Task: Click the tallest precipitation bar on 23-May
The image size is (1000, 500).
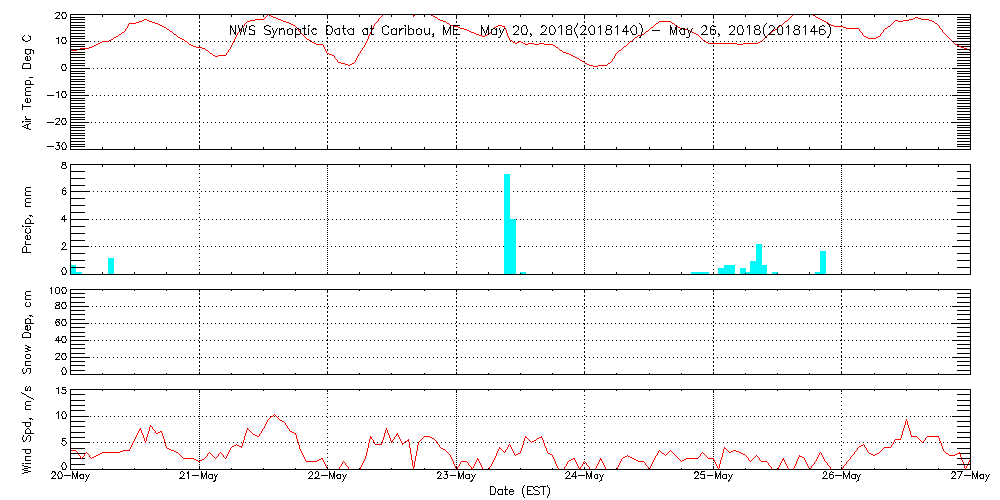Action: pos(507,224)
